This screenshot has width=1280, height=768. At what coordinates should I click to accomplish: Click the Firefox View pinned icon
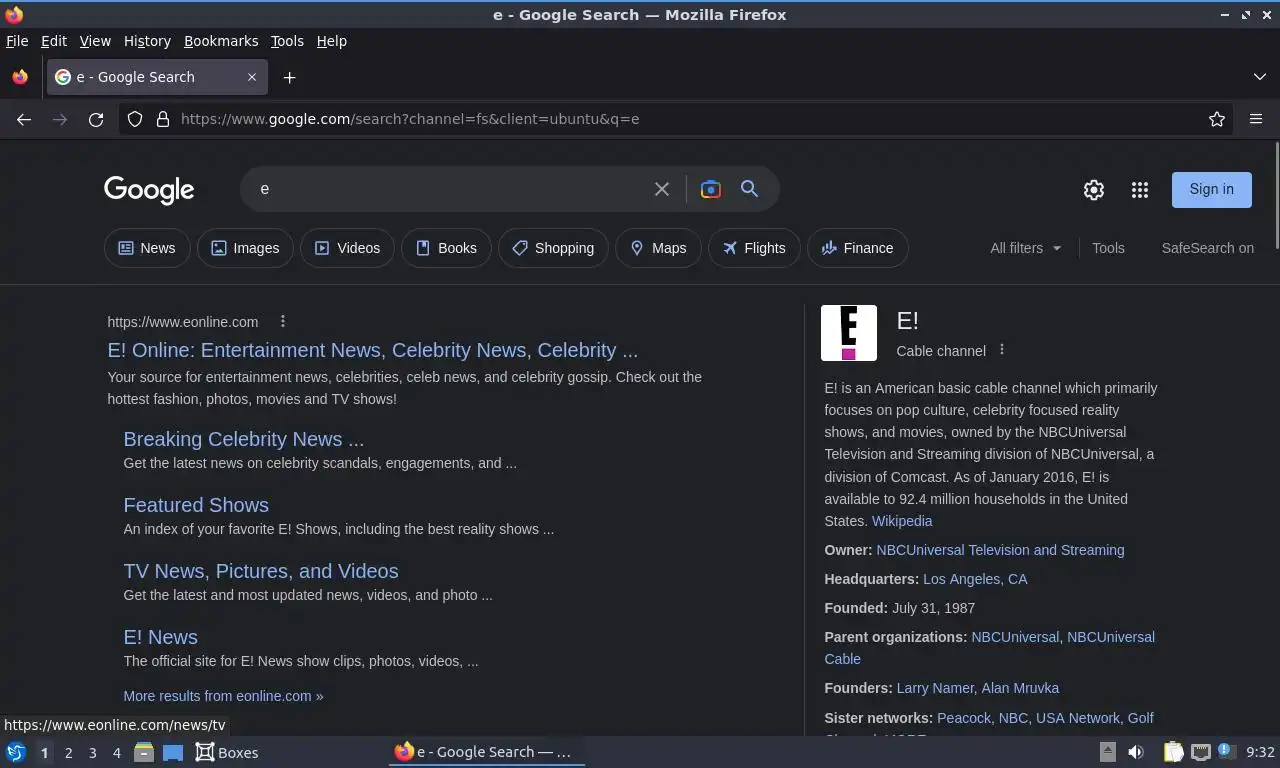[20, 77]
